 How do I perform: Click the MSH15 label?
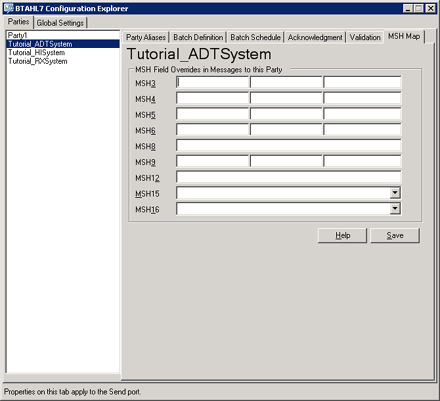(x=147, y=194)
